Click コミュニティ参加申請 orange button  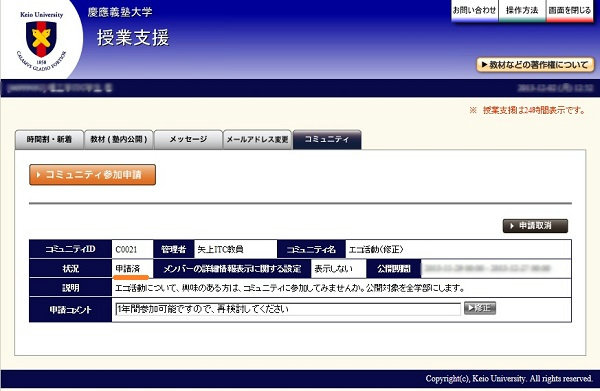(93, 175)
